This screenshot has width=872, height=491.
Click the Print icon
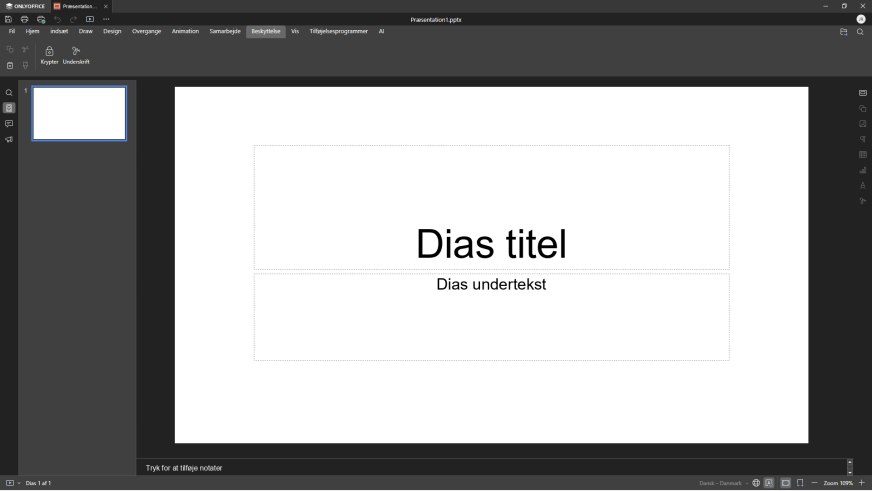(25, 19)
